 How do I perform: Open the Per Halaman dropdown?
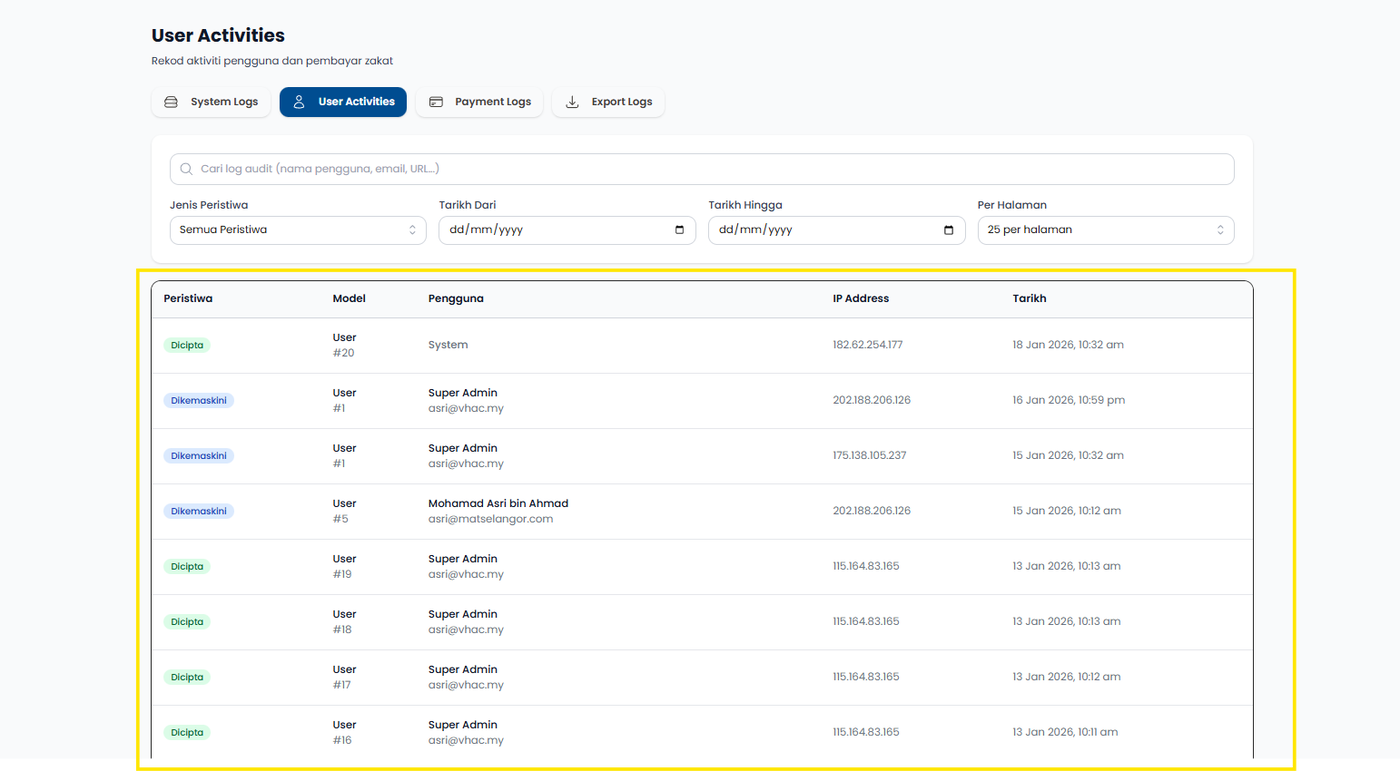point(1105,230)
